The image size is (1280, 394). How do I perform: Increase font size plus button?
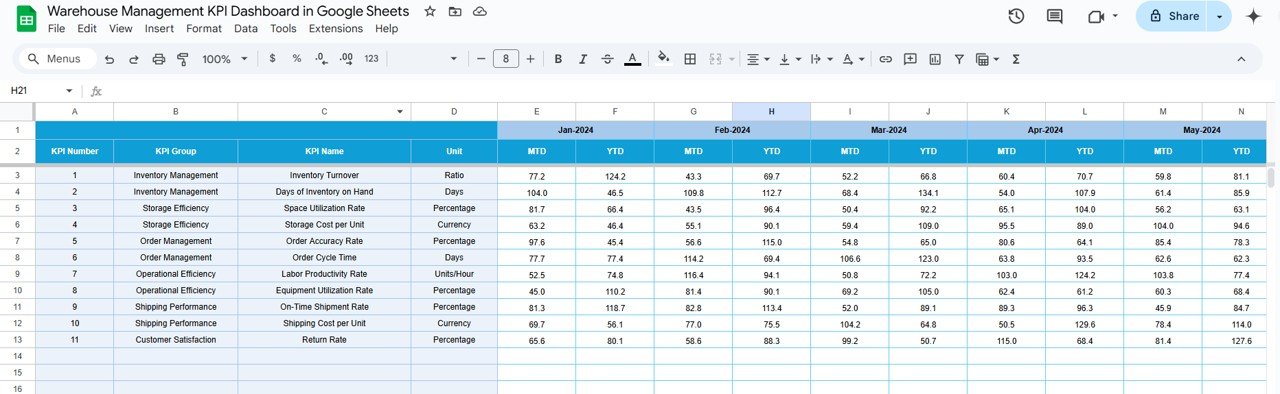point(530,59)
